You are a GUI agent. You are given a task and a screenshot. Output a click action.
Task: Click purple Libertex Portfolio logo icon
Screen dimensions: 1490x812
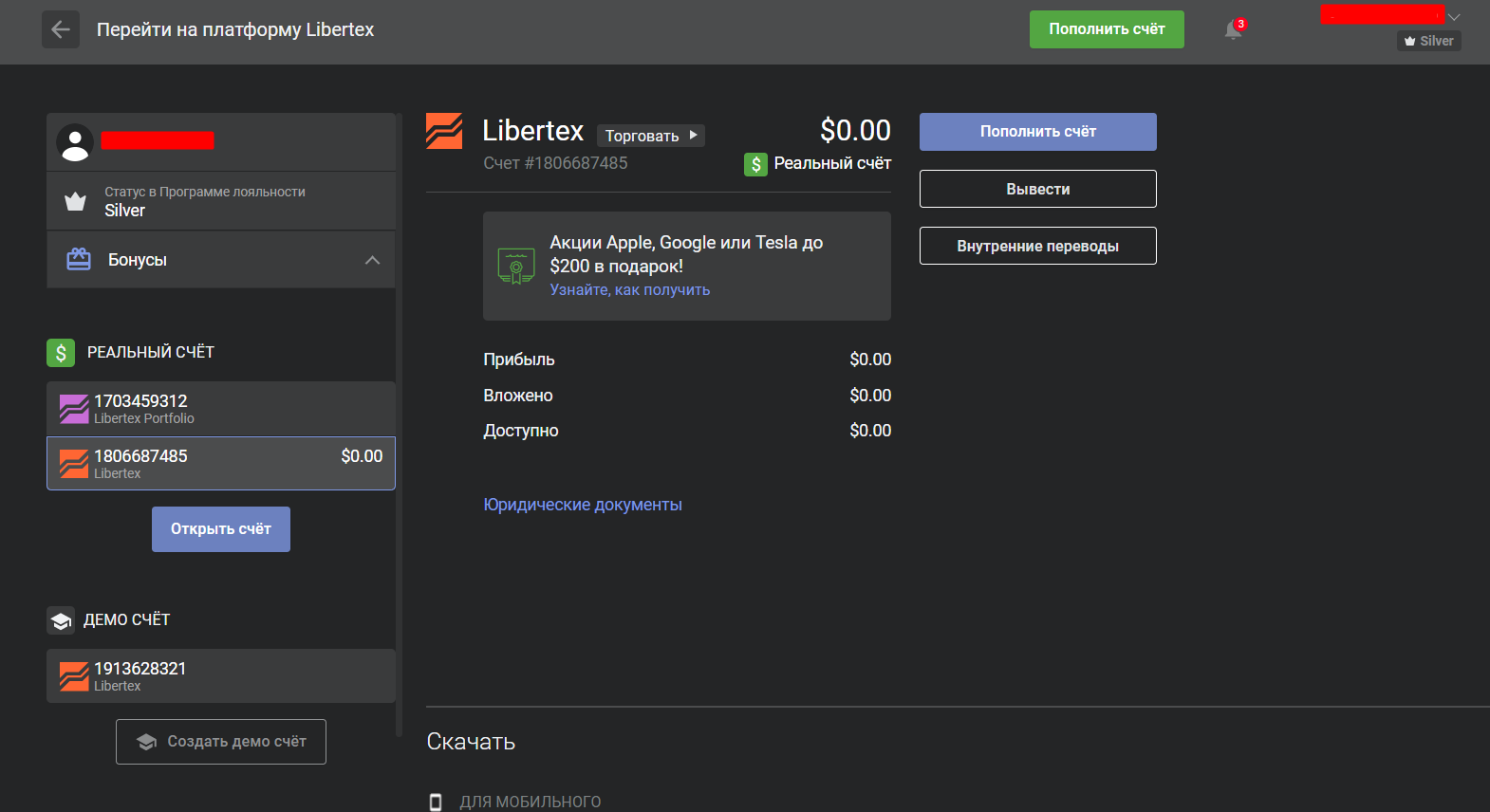[x=74, y=409]
